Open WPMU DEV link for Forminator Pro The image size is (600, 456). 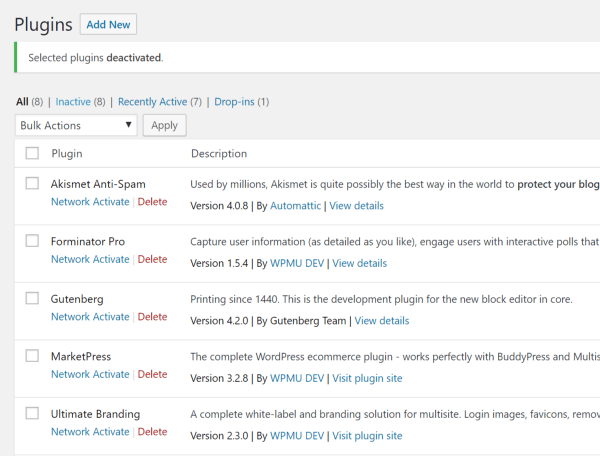[x=297, y=263]
